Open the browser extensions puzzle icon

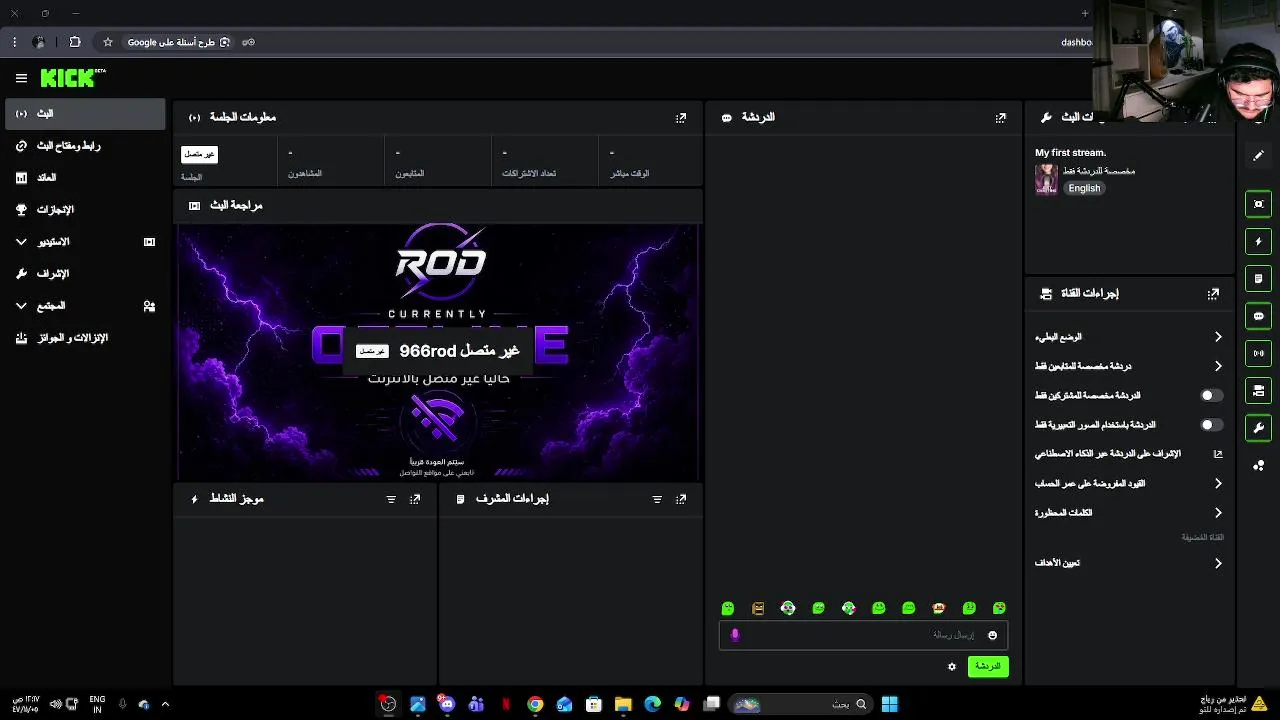tap(75, 42)
